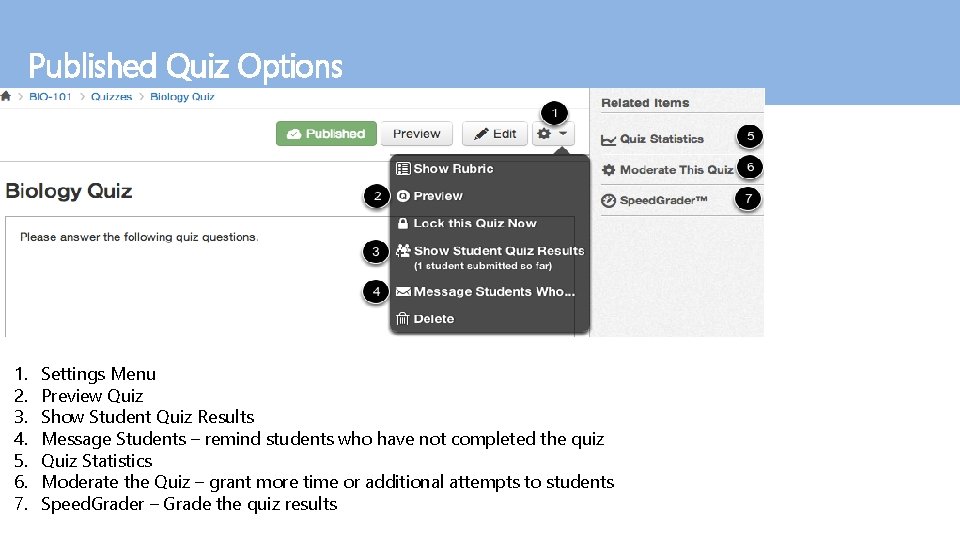960x540 pixels.
Task: Choose Message Students Who... option
Action: pos(493,292)
